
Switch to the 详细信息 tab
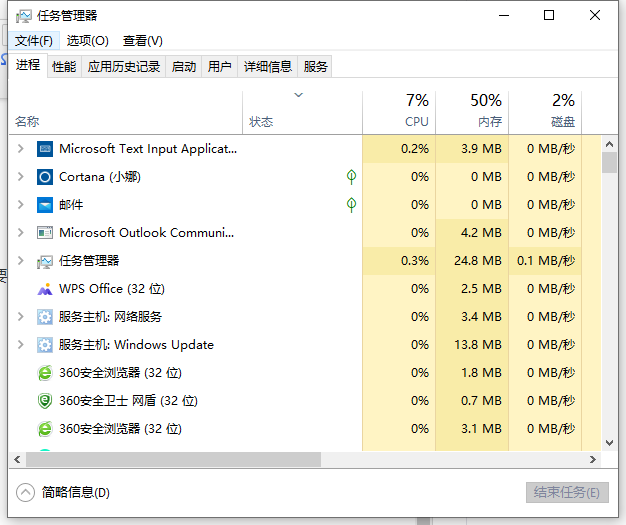267,66
